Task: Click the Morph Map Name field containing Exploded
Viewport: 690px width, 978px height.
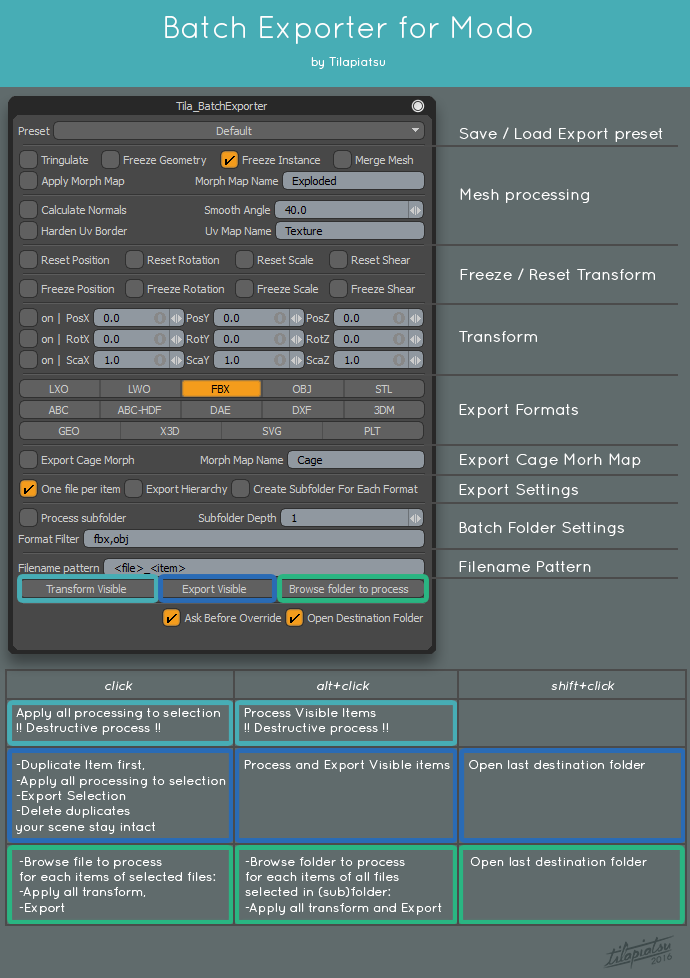Action: (x=353, y=181)
